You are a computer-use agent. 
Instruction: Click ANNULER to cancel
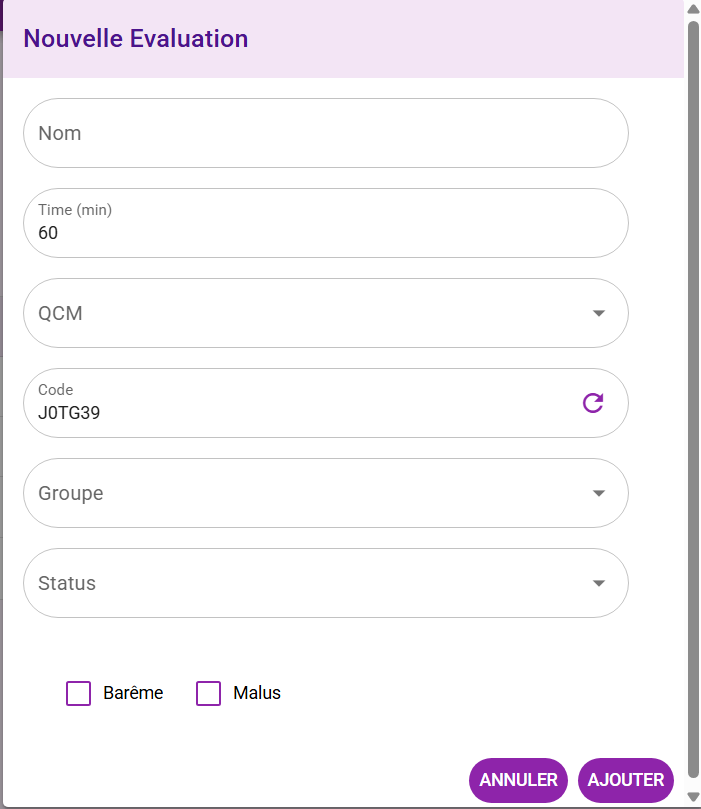coord(518,780)
